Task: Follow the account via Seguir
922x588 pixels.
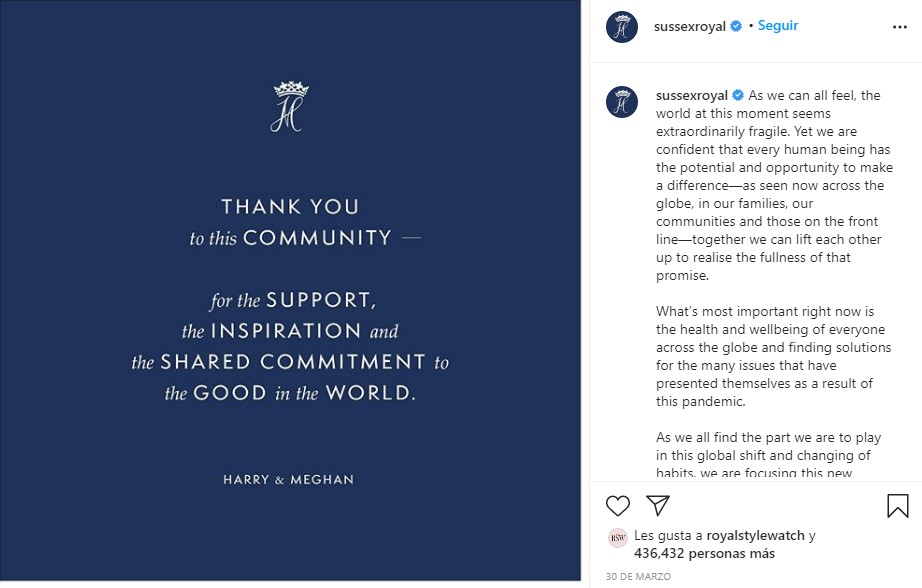Action: coord(778,26)
